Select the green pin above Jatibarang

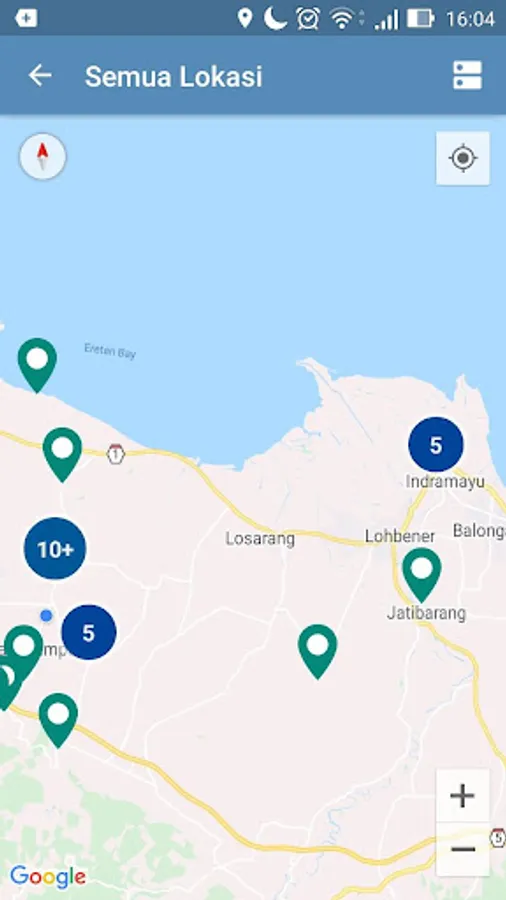422,575
